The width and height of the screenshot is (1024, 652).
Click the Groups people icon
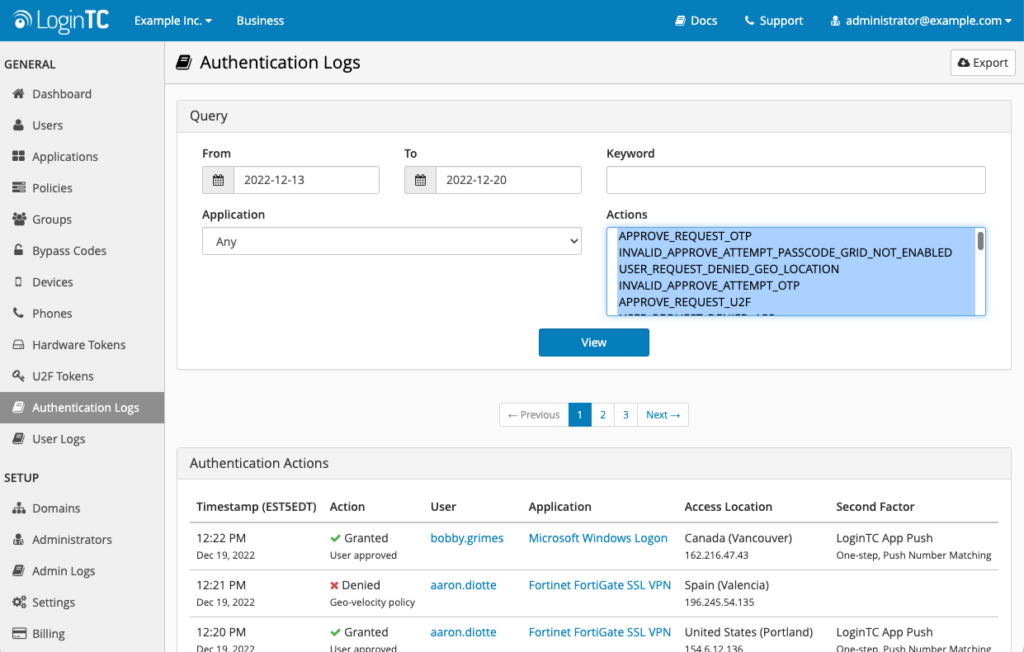19,219
